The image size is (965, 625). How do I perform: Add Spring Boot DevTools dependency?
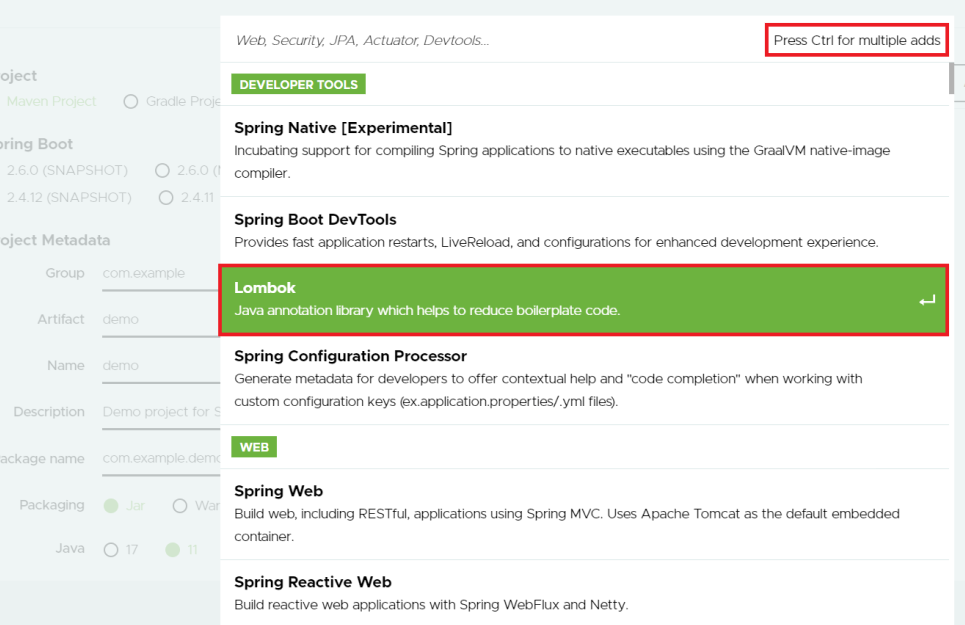coord(583,231)
